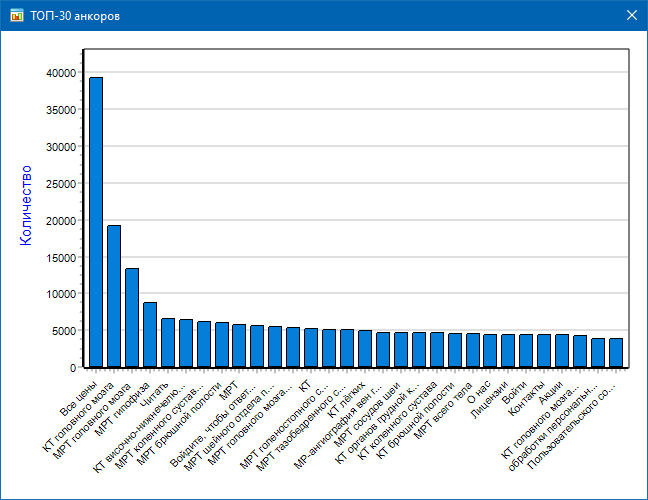Viewport: 648px width, 500px height.
Task: Click the 'Акции' axis label
Action: (x=551, y=393)
